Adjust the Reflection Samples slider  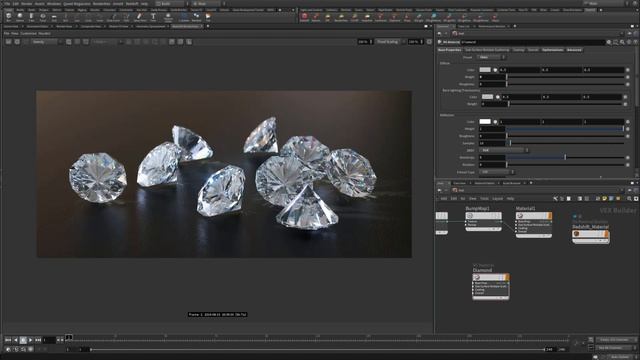[565, 143]
